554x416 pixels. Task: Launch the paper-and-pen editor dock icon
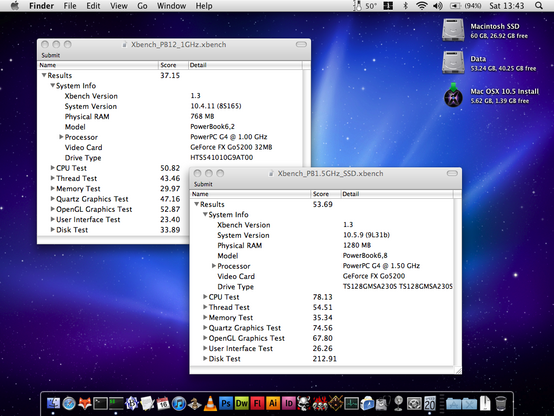point(147,403)
